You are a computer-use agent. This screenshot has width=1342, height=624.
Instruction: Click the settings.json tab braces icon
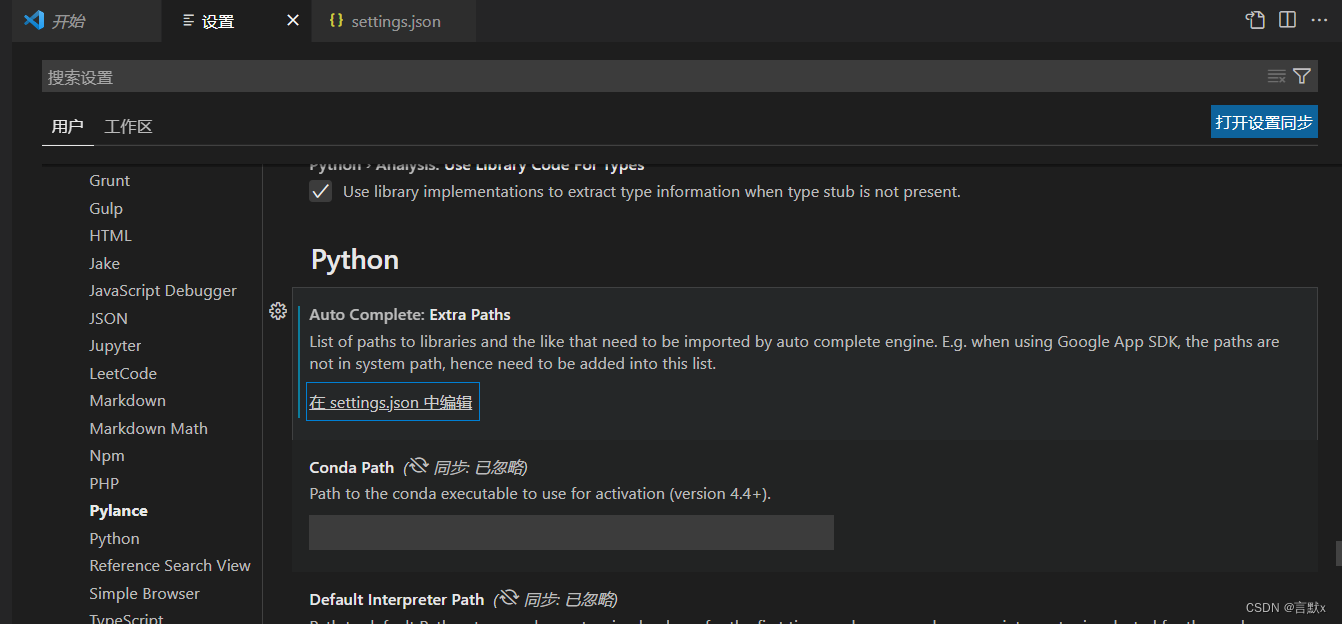click(336, 21)
